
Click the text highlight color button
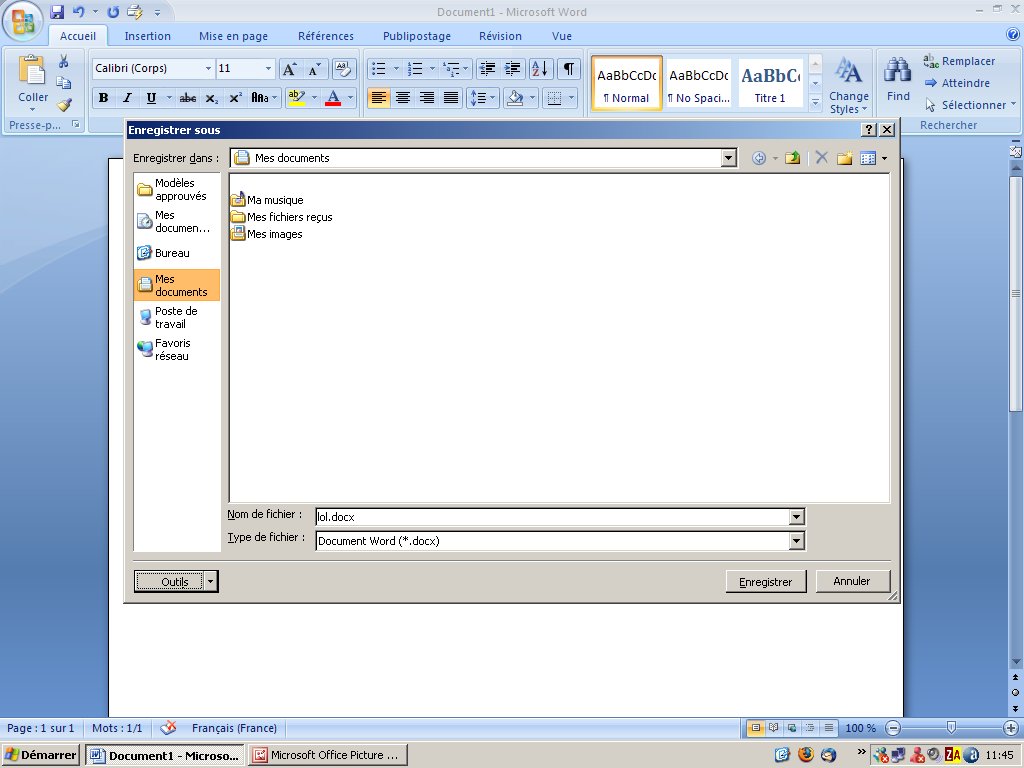[296, 98]
